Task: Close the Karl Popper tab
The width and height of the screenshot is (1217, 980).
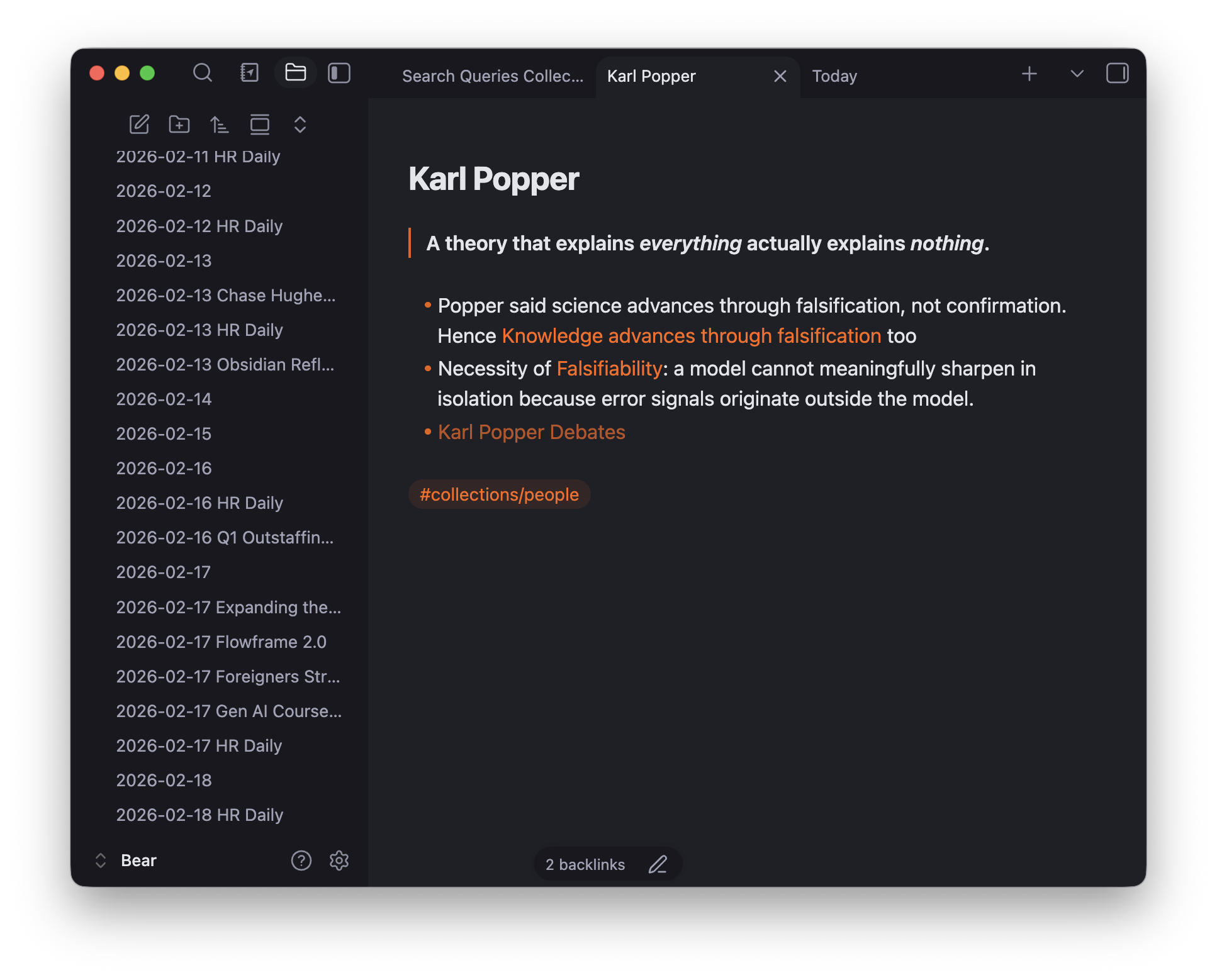Action: 780,76
